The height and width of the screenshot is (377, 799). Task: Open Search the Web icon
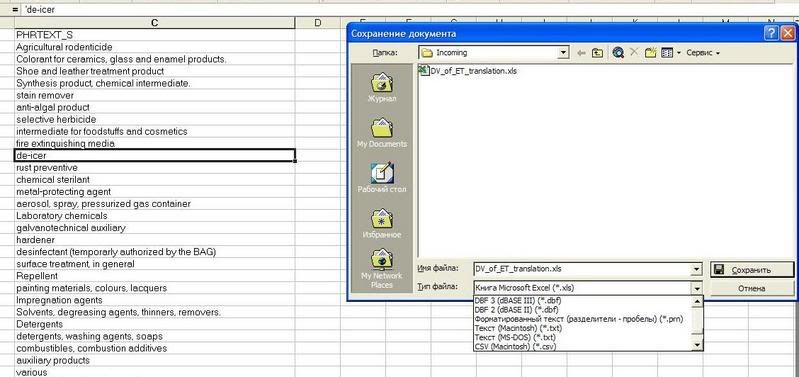click(618, 52)
